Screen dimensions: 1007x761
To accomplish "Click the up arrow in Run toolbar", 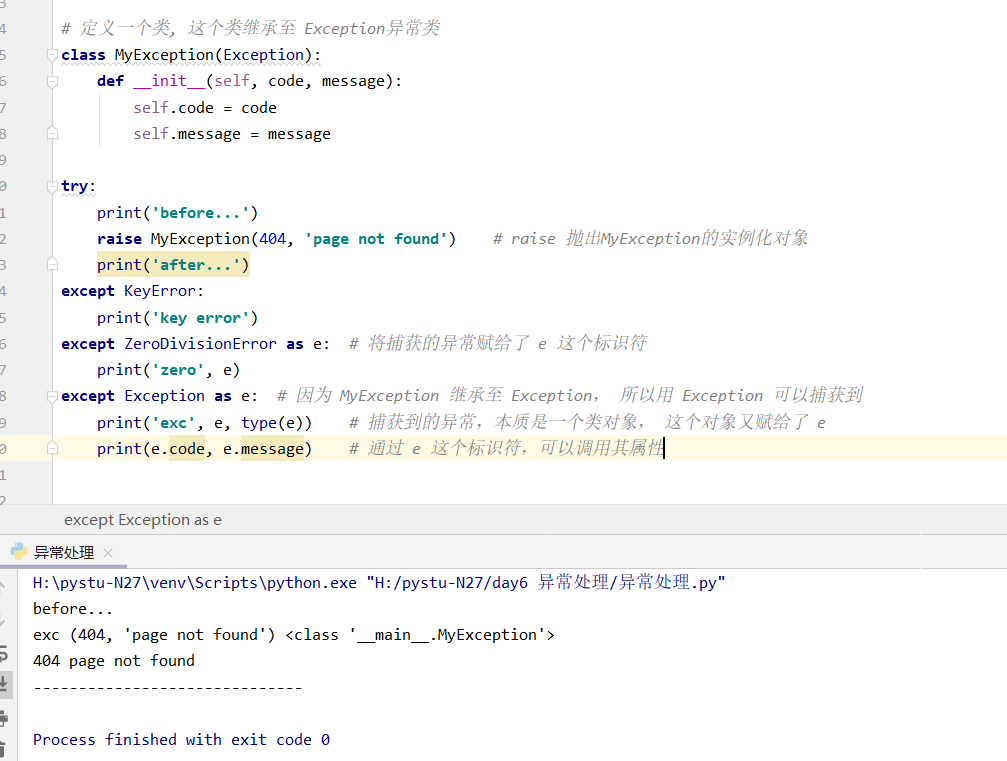I will coord(4,588).
